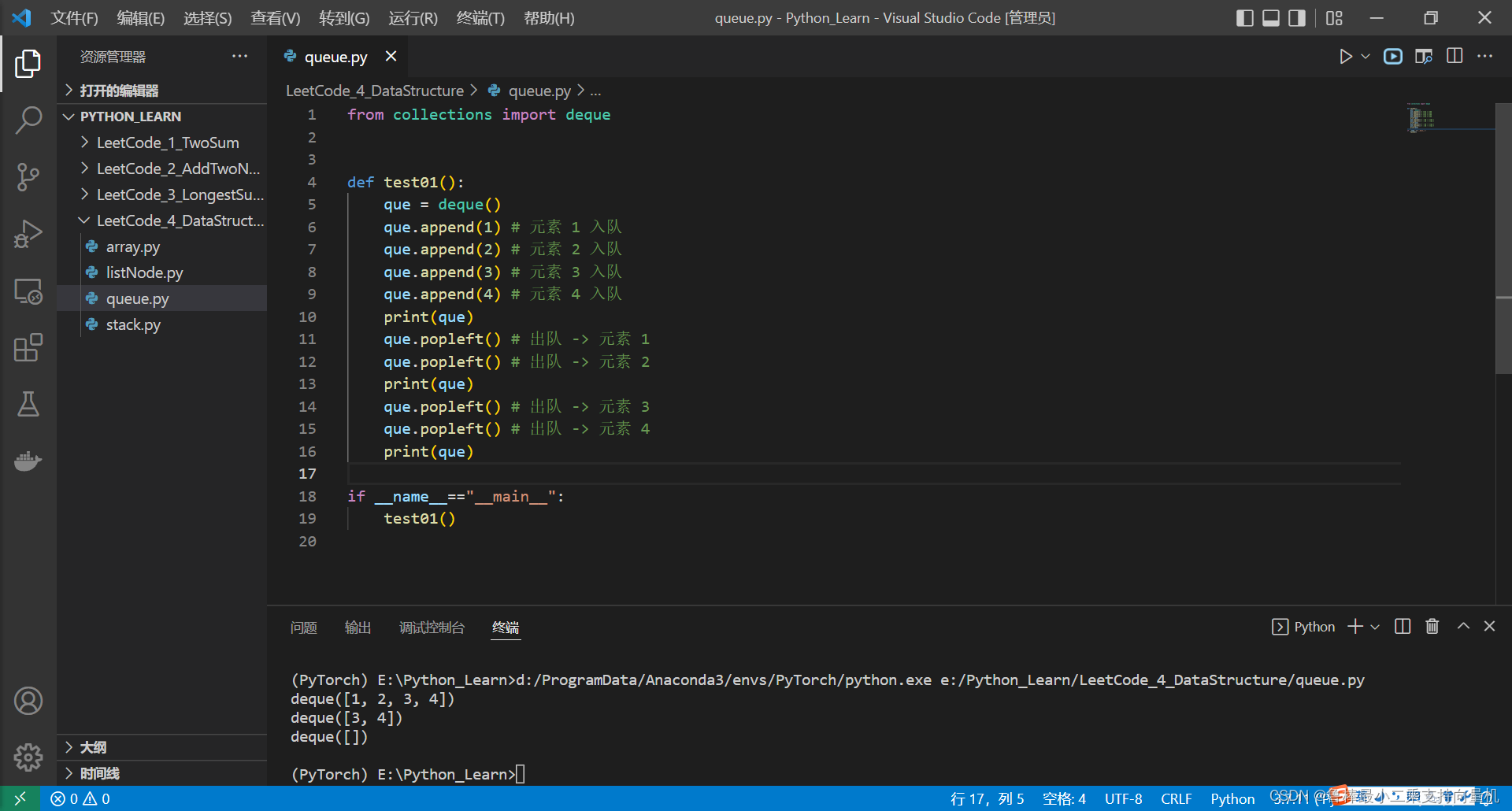Open the Docker view
The width and height of the screenshot is (1512, 811).
pos(28,461)
